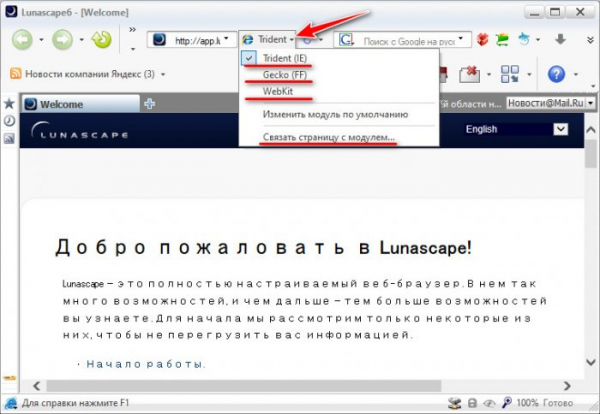Viewport: 600px width, 414px height.
Task: Open the English language selector
Action: click(x=517, y=129)
